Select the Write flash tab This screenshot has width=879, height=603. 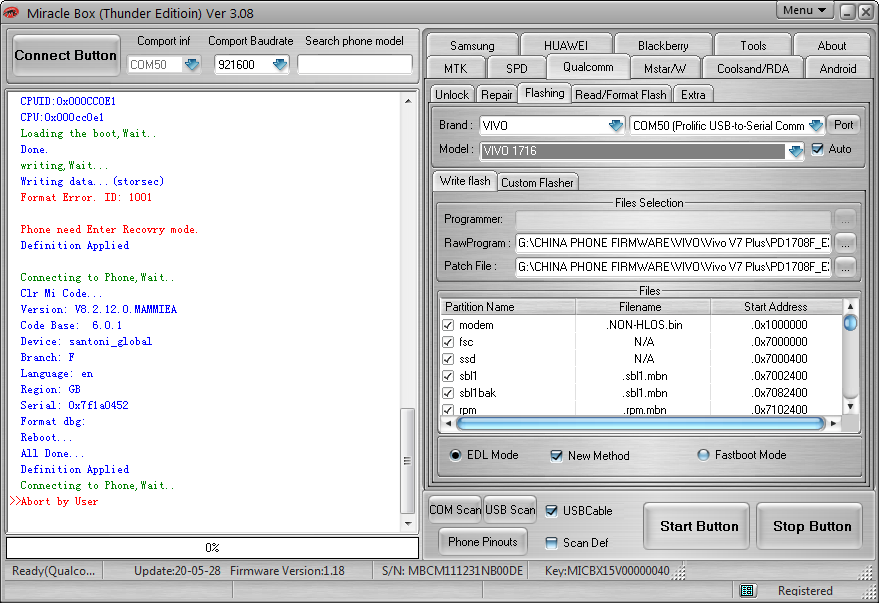pos(465,181)
